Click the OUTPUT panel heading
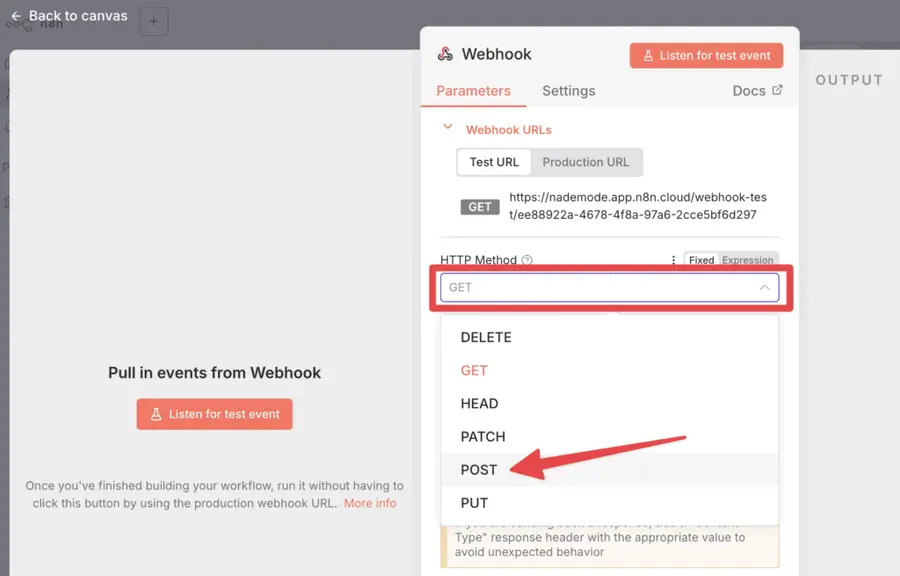 click(849, 80)
